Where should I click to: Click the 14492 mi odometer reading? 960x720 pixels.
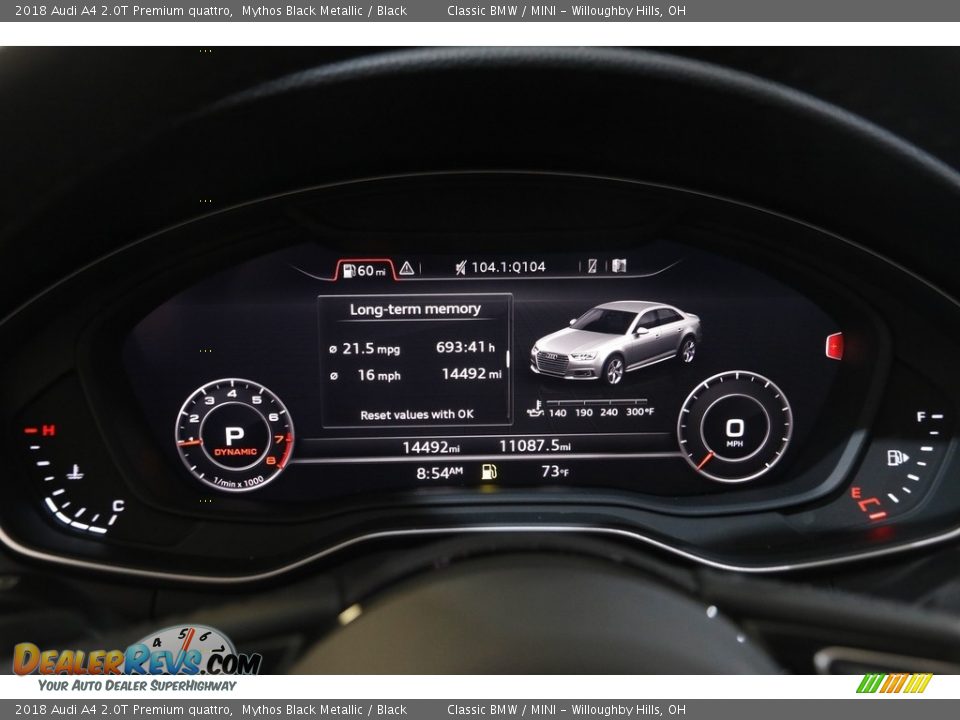[431, 447]
